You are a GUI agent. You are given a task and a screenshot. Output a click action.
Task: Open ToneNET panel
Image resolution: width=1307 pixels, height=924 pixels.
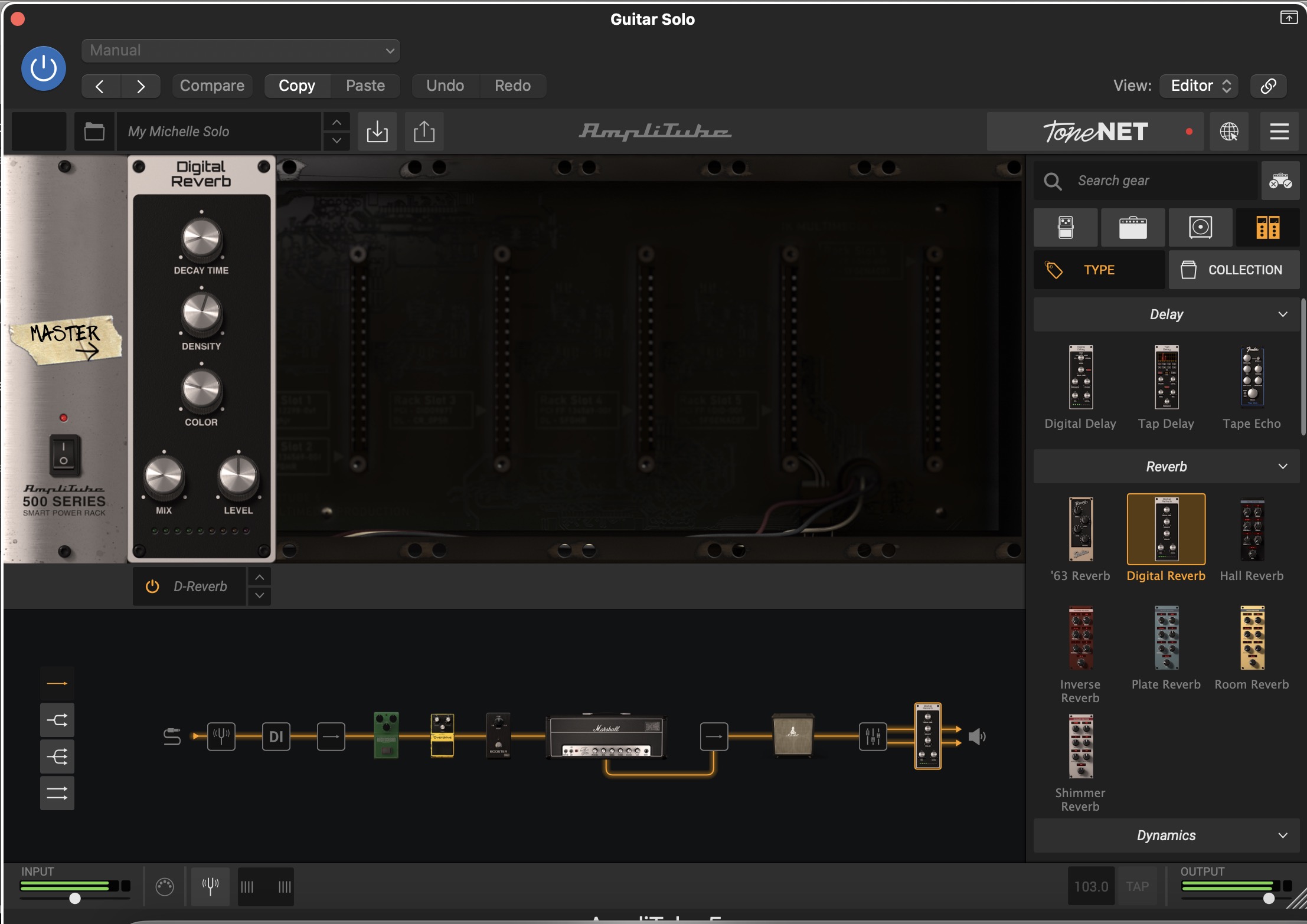1096,131
